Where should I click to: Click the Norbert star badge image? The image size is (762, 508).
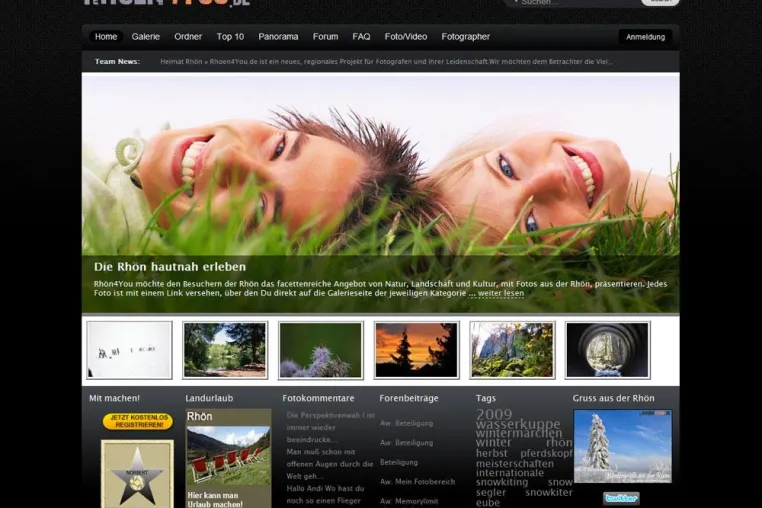click(x=137, y=474)
